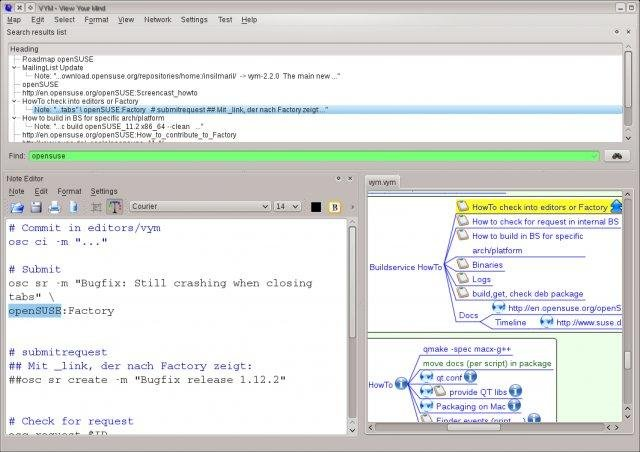
Task: Click the save note floppy disk icon
Action: 36,207
